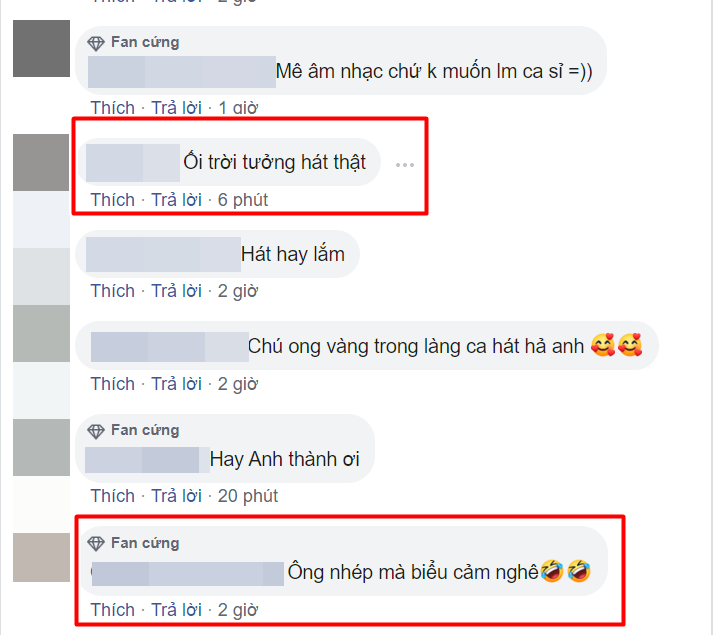This screenshot has width=714, height=635.
Task: Open the three-dot menu beside 'Ối trời tưởng hát thật'
Action: click(x=405, y=165)
